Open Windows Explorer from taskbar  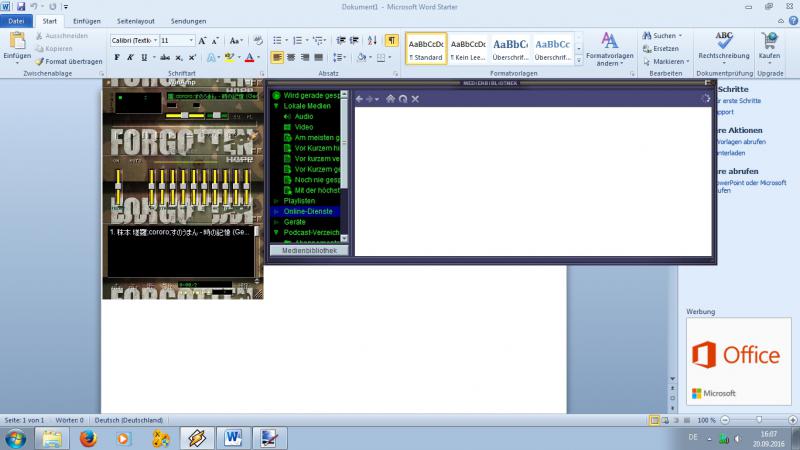52,438
